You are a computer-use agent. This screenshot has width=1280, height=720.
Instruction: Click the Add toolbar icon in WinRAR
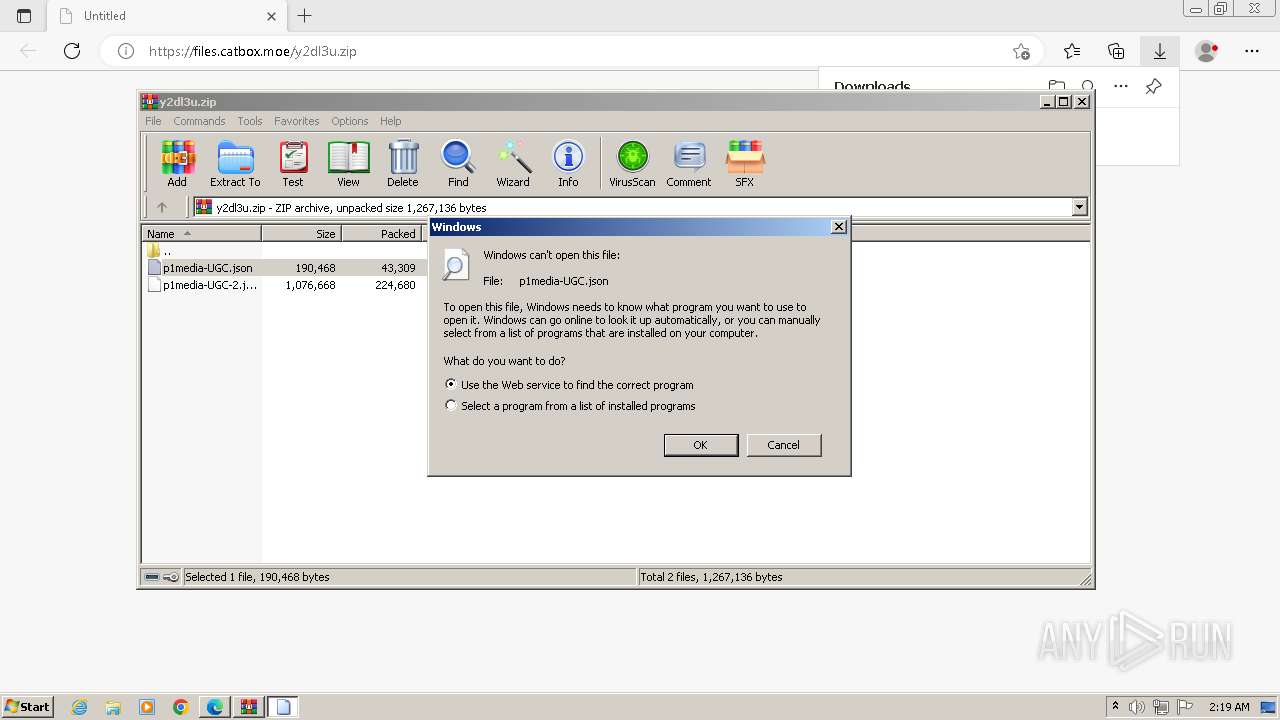point(177,163)
